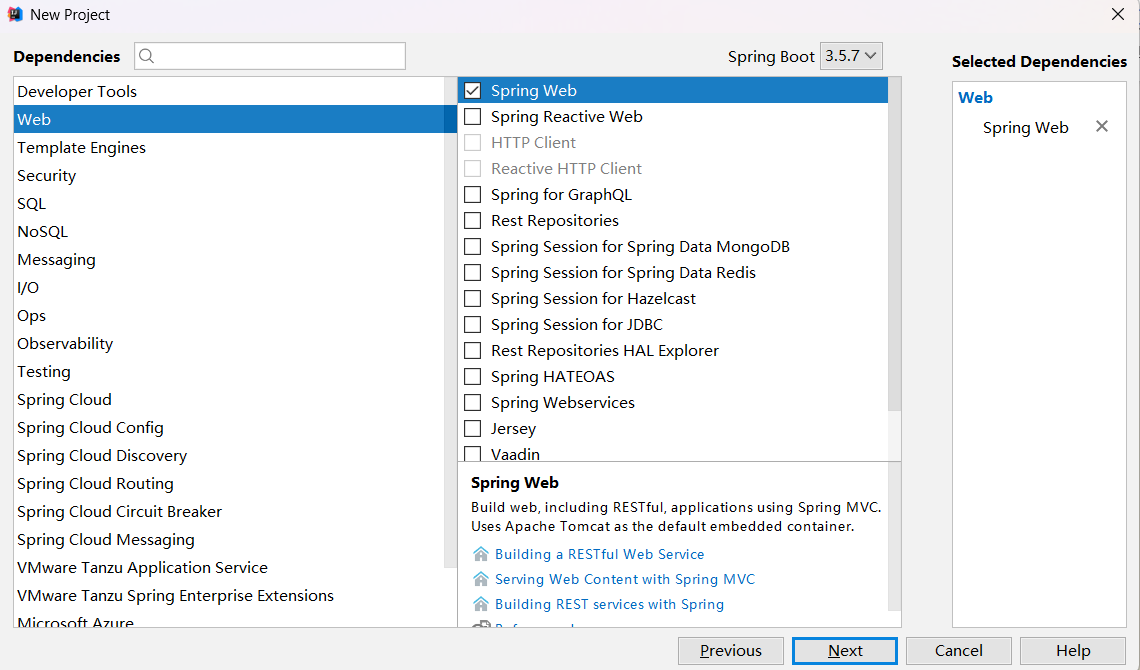This screenshot has width=1140, height=670.
Task: Select the Web category
Action: [x=229, y=119]
